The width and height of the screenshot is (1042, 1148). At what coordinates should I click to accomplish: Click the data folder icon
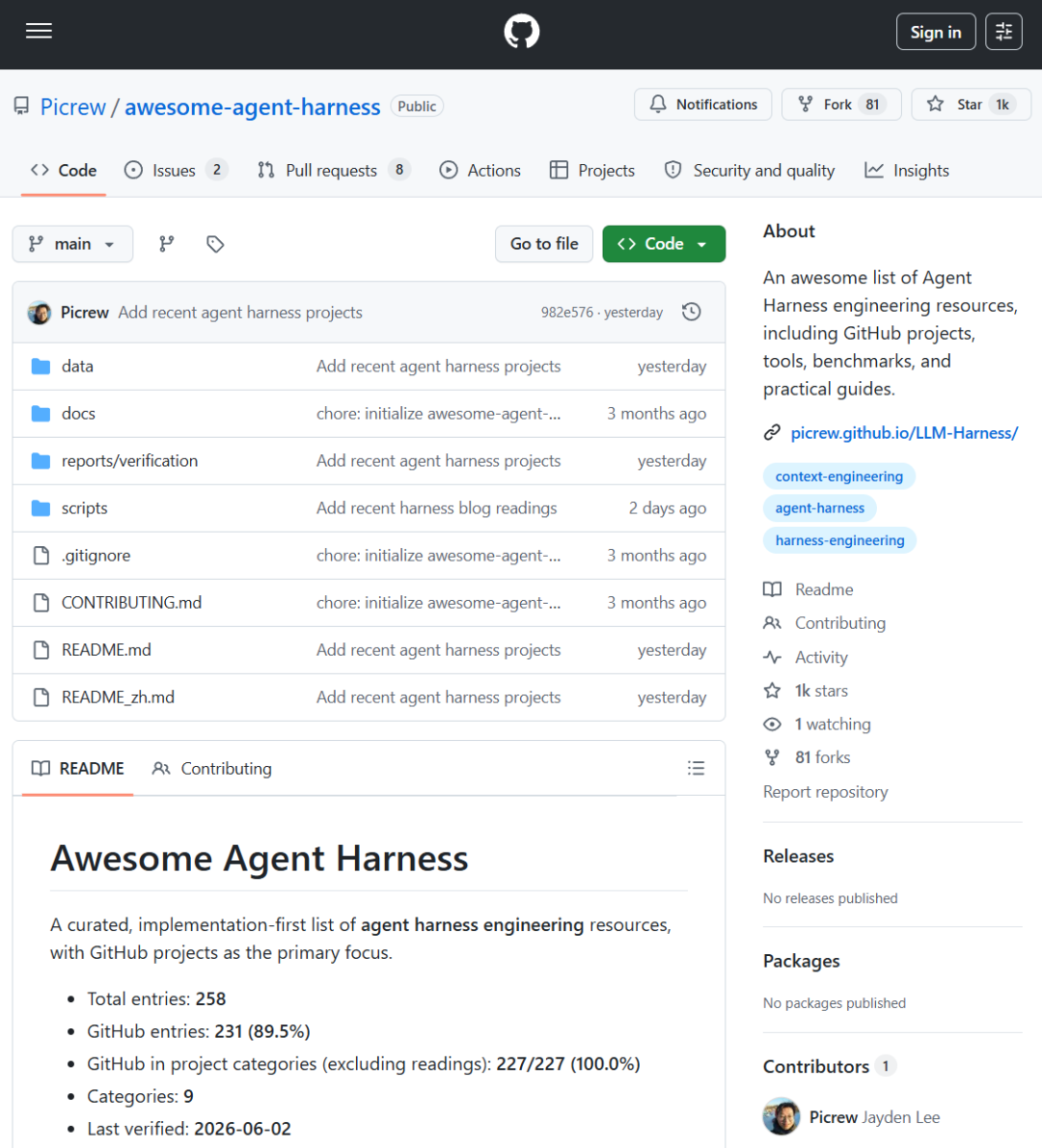[x=41, y=366]
